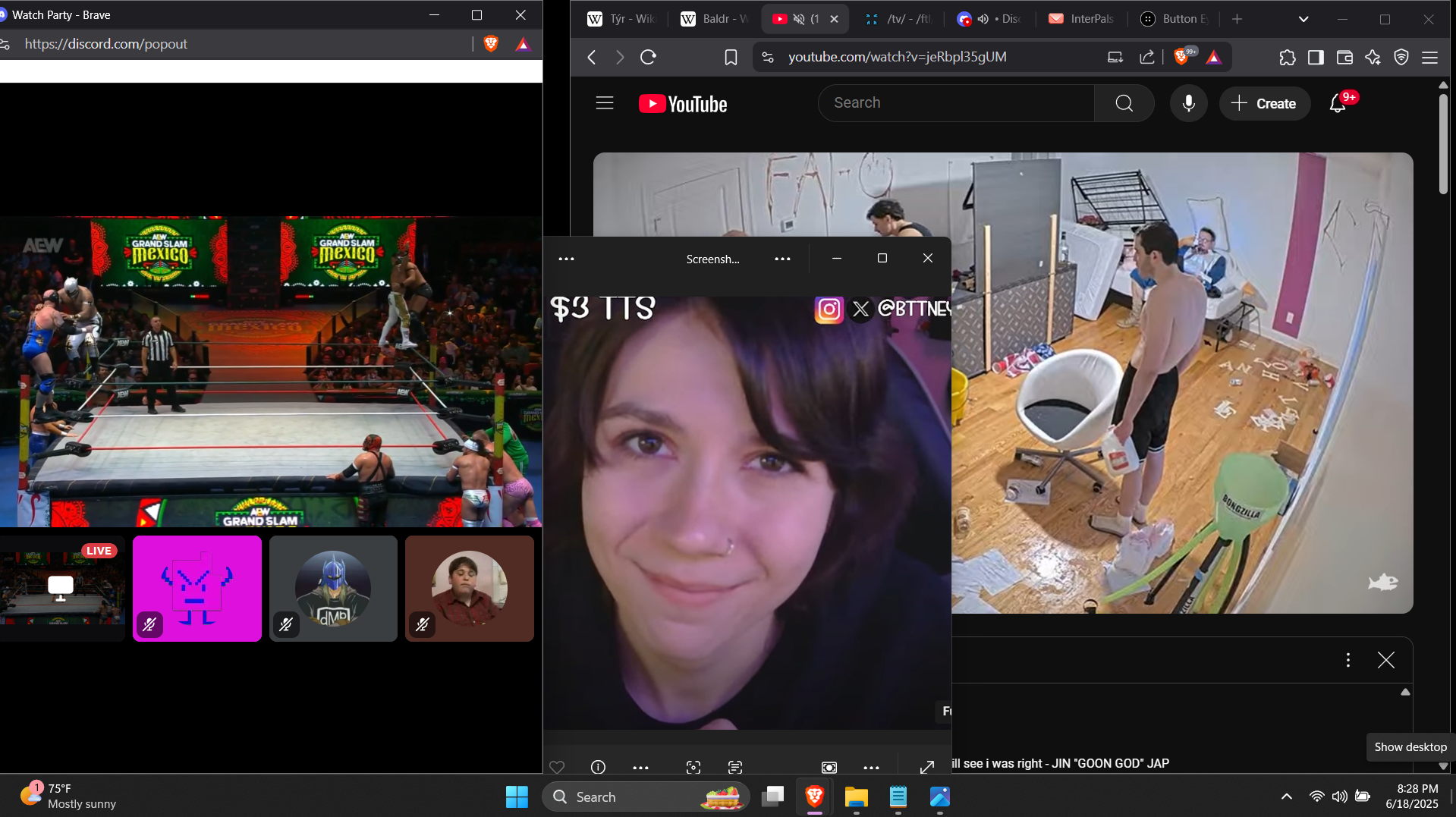Open the Brave extensions puzzle icon

(x=1288, y=57)
